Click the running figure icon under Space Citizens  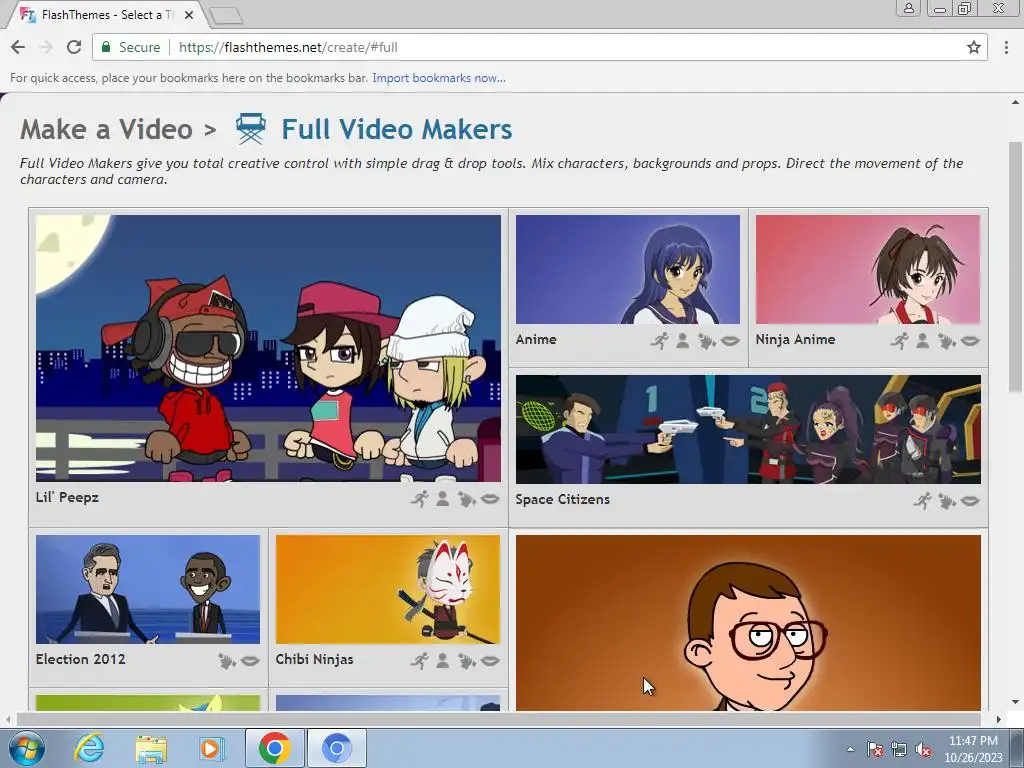click(923, 501)
